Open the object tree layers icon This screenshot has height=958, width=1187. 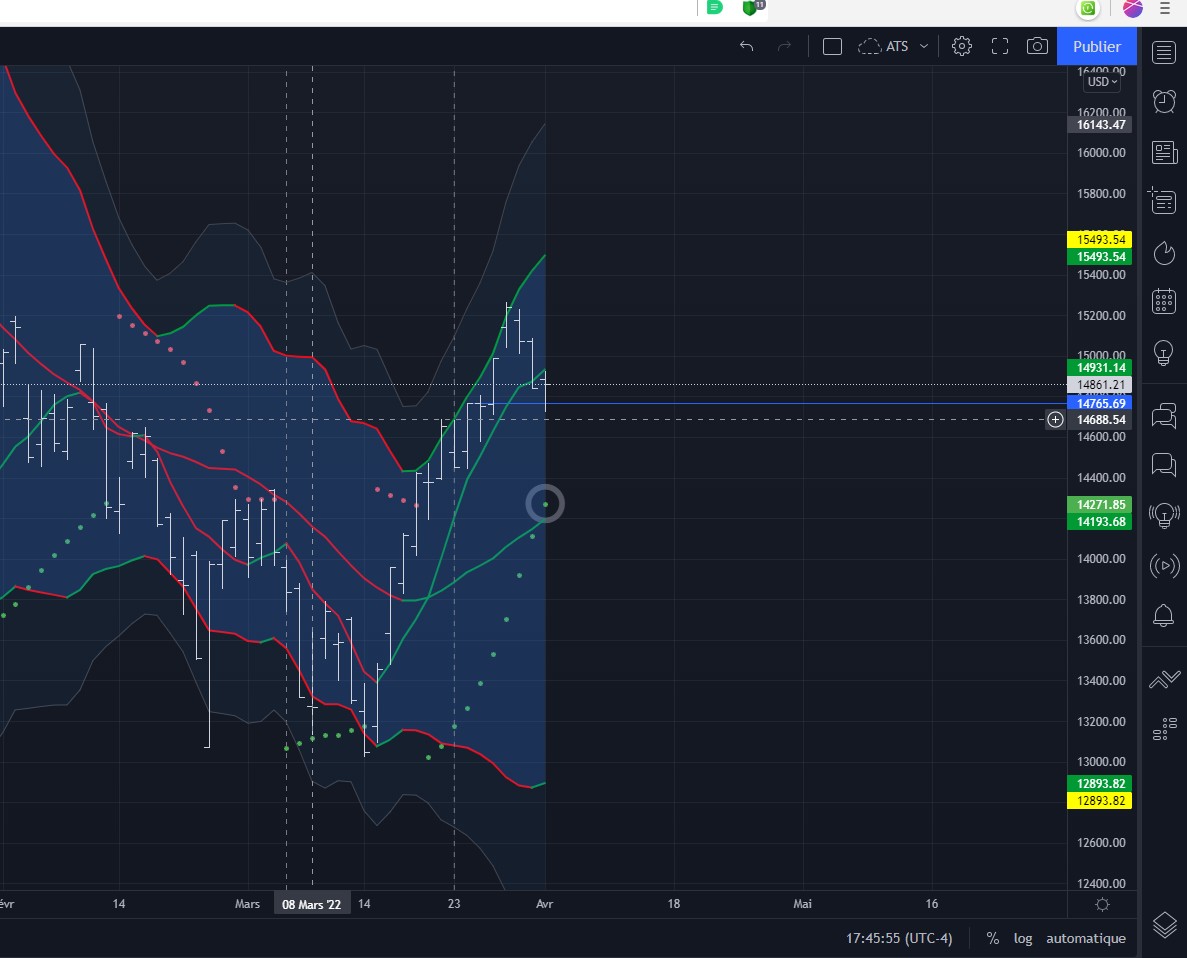pos(1164,925)
